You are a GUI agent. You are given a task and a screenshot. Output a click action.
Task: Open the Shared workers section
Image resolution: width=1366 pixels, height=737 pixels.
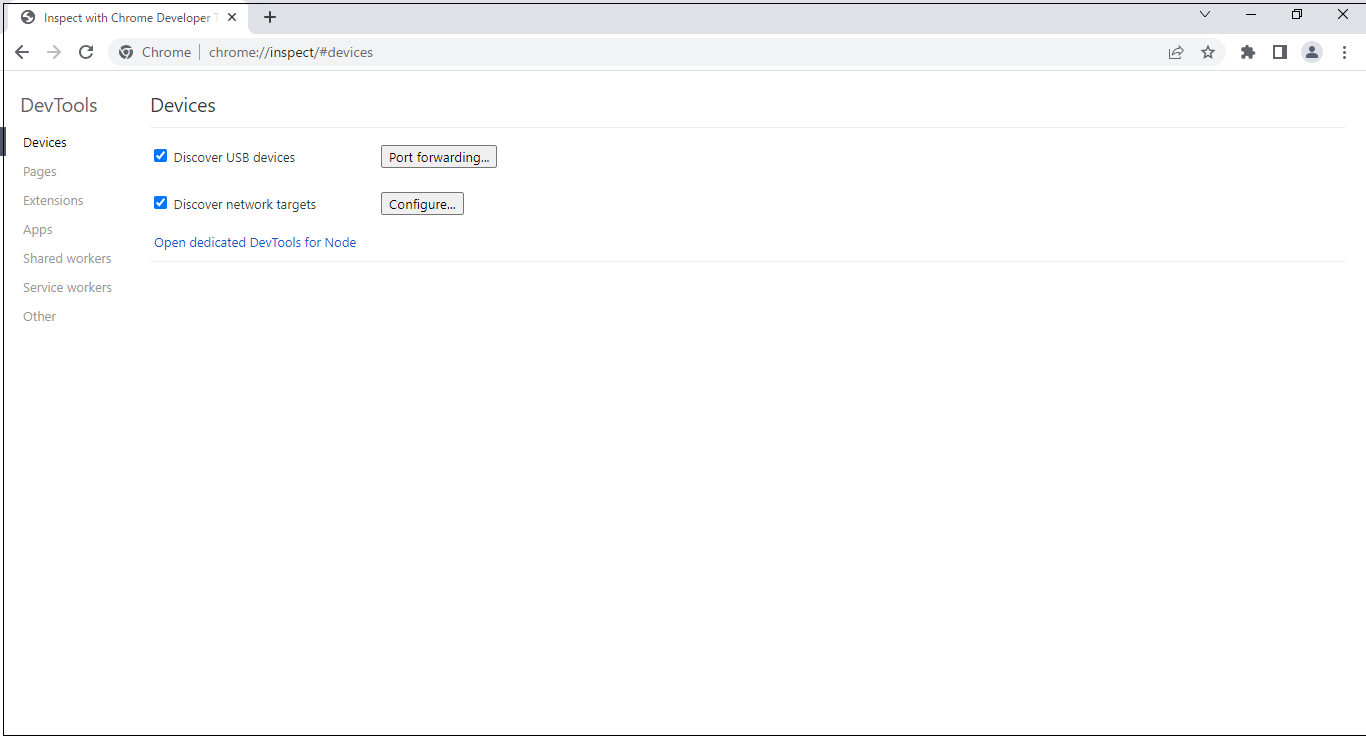point(67,259)
